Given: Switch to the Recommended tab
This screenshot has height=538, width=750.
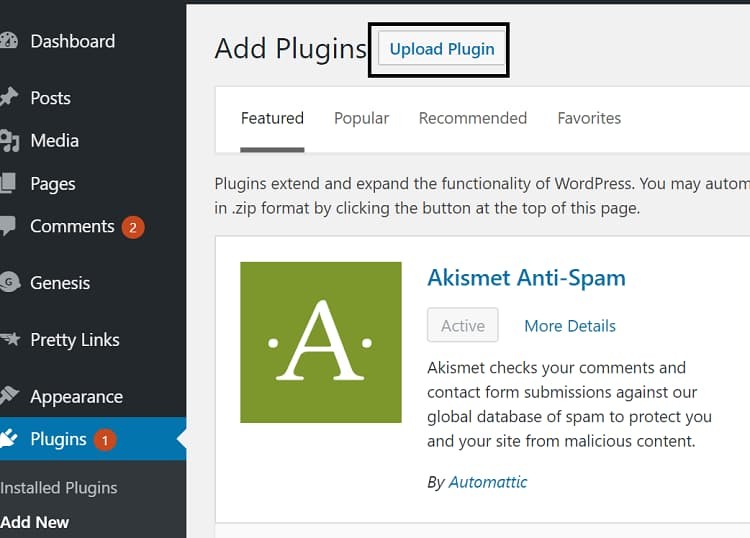Looking at the screenshot, I should pos(473,118).
